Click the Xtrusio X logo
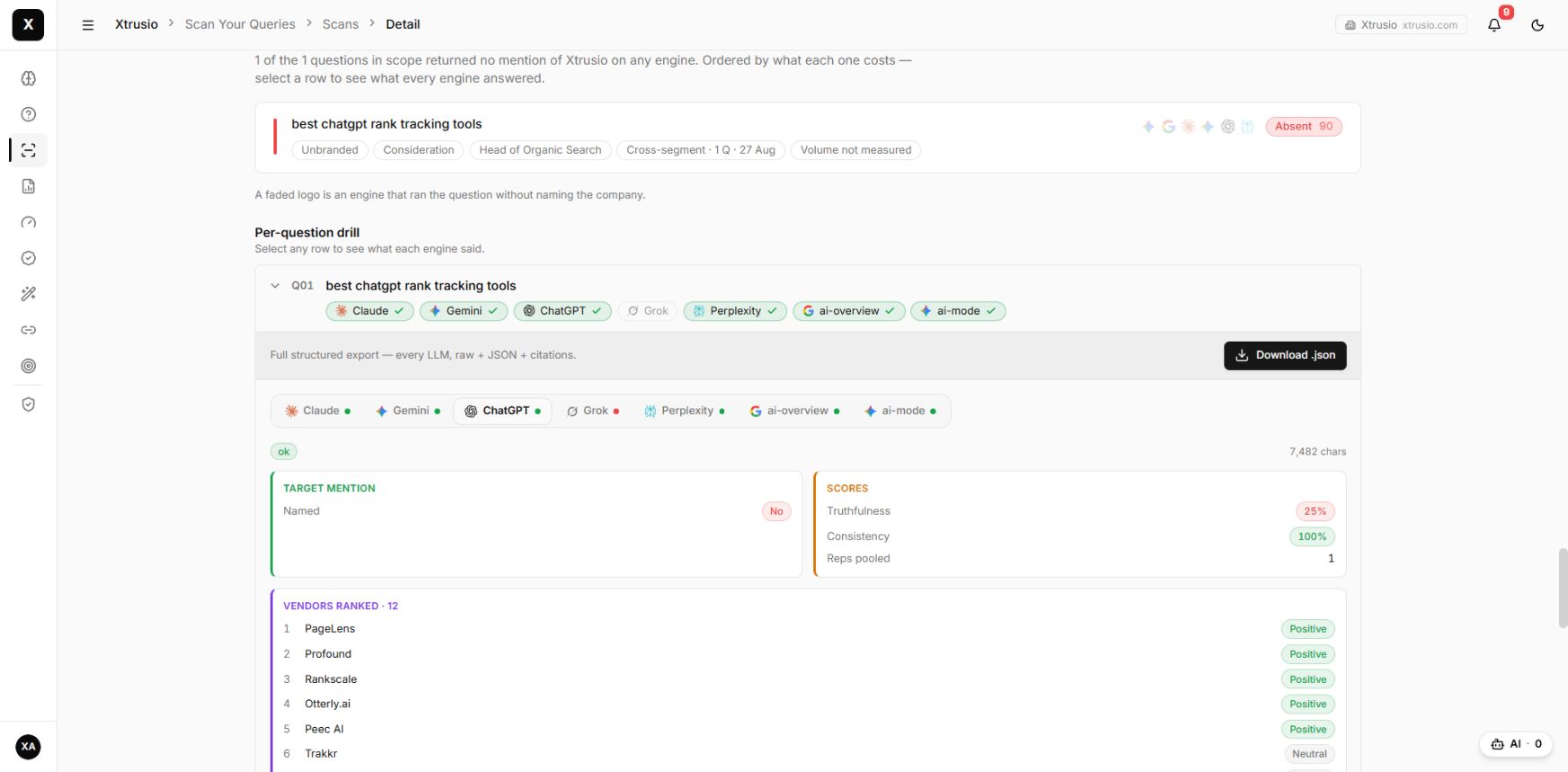 28,25
